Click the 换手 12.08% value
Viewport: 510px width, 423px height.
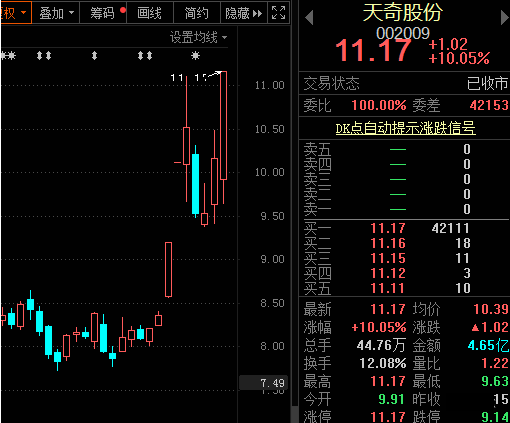point(383,363)
